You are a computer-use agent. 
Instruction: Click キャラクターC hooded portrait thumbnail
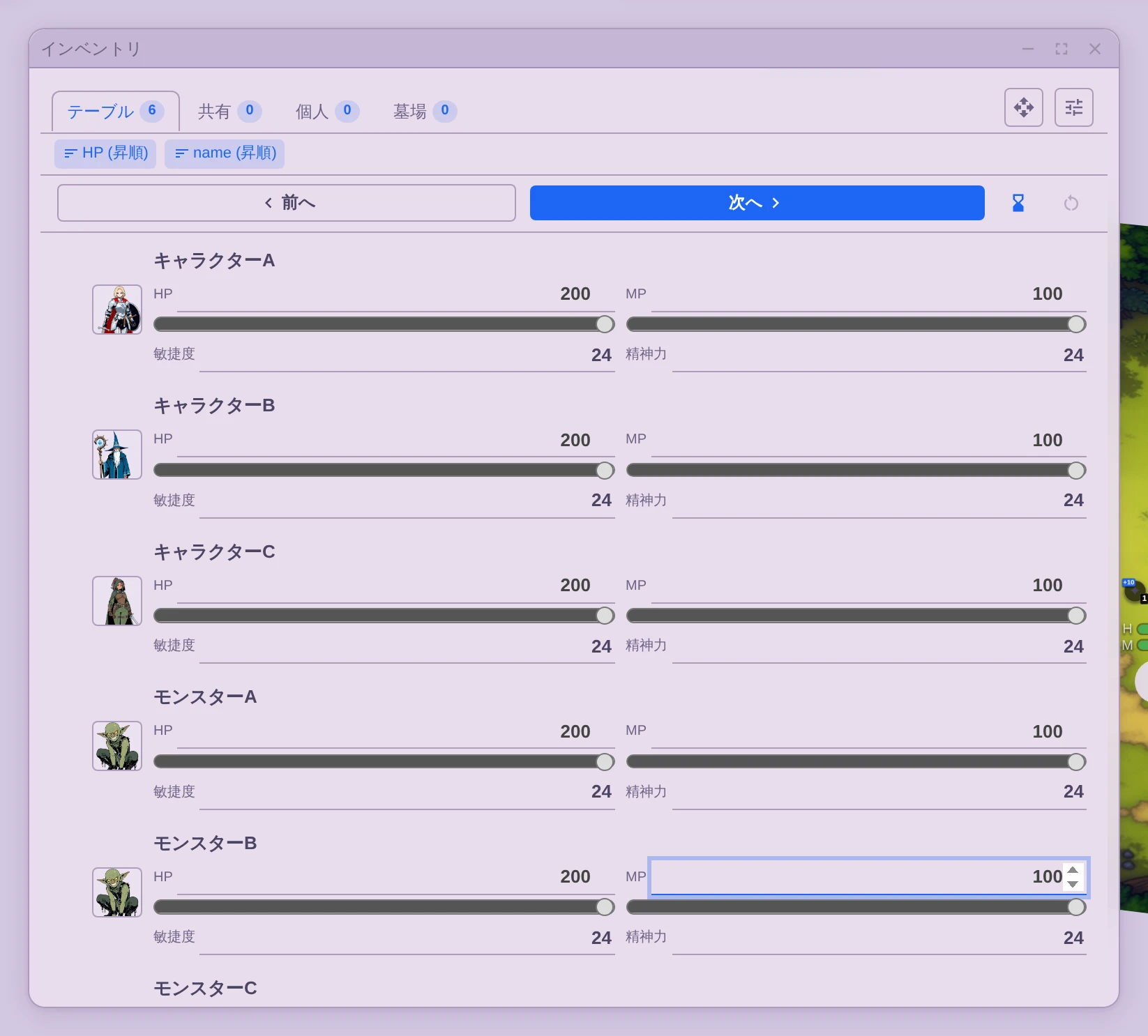tap(117, 601)
